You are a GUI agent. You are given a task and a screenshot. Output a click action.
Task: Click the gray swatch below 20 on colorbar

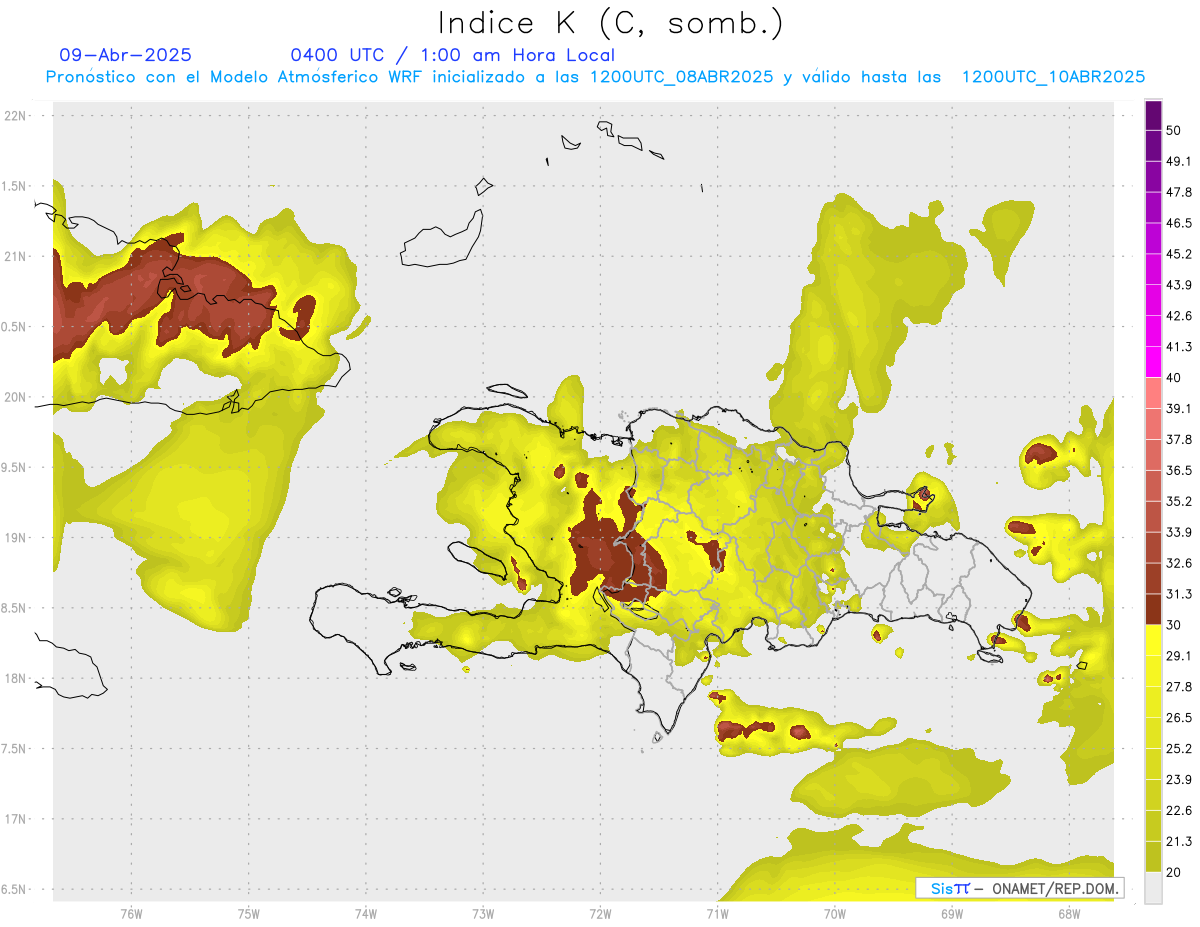[1153, 888]
